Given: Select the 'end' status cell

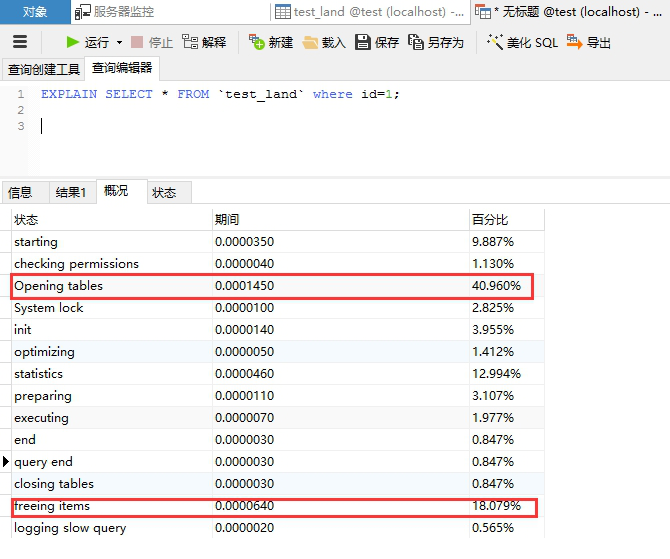Looking at the screenshot, I should pos(112,440).
